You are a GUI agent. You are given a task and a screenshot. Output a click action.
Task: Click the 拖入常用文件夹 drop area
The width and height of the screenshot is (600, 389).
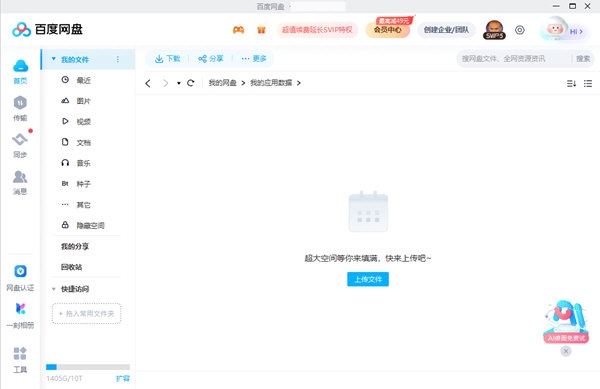pos(86,314)
